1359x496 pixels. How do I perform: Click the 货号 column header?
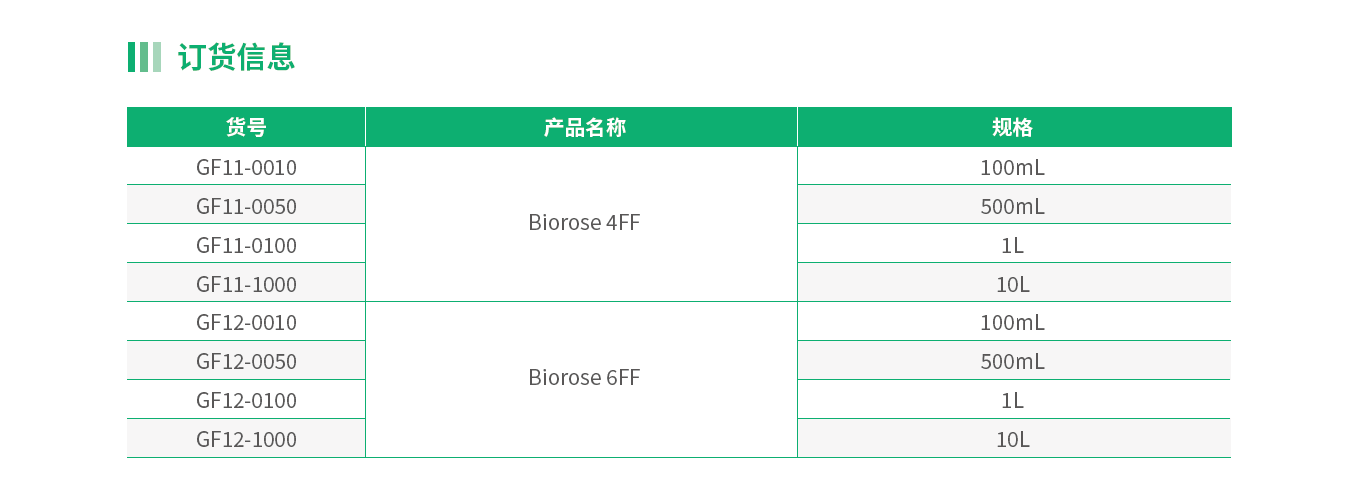tap(246, 127)
